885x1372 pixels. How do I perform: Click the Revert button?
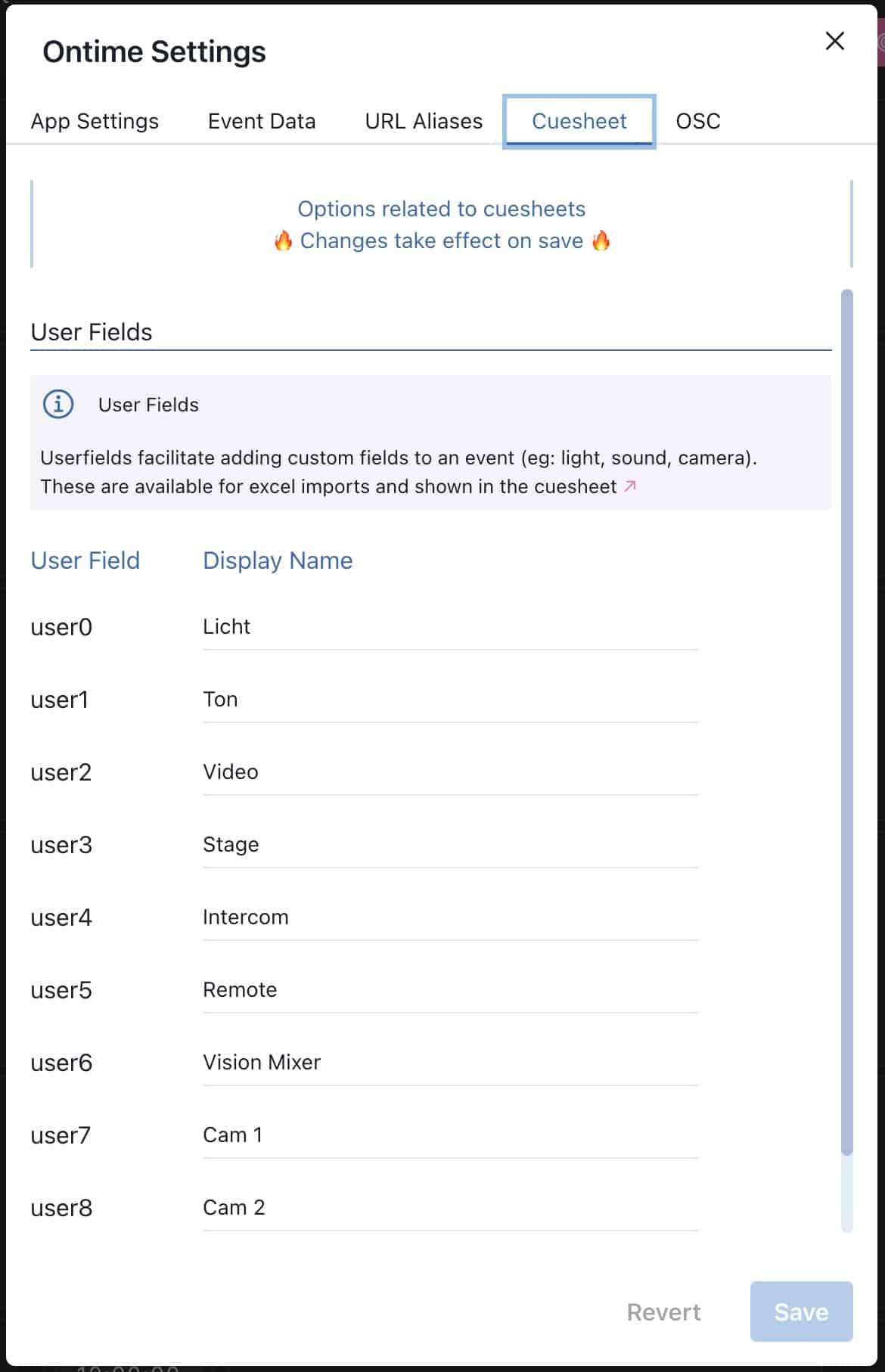pos(663,1311)
